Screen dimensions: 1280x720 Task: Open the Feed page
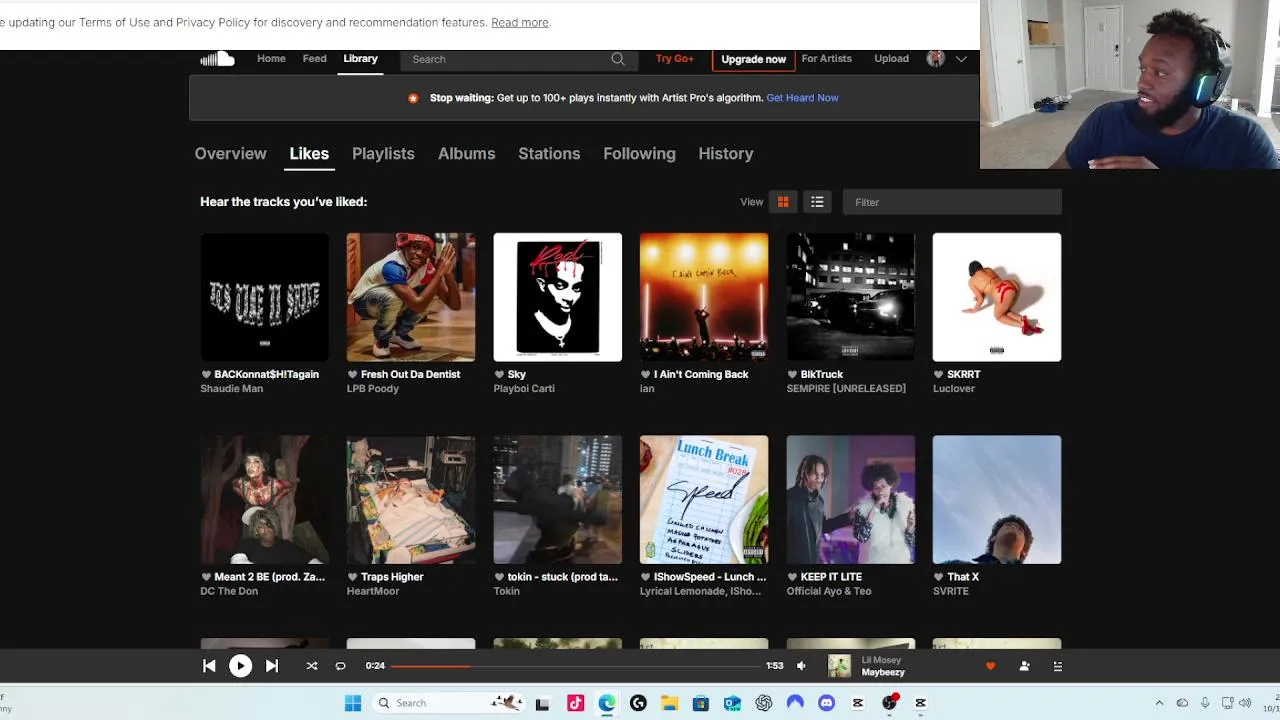pyautogui.click(x=314, y=59)
